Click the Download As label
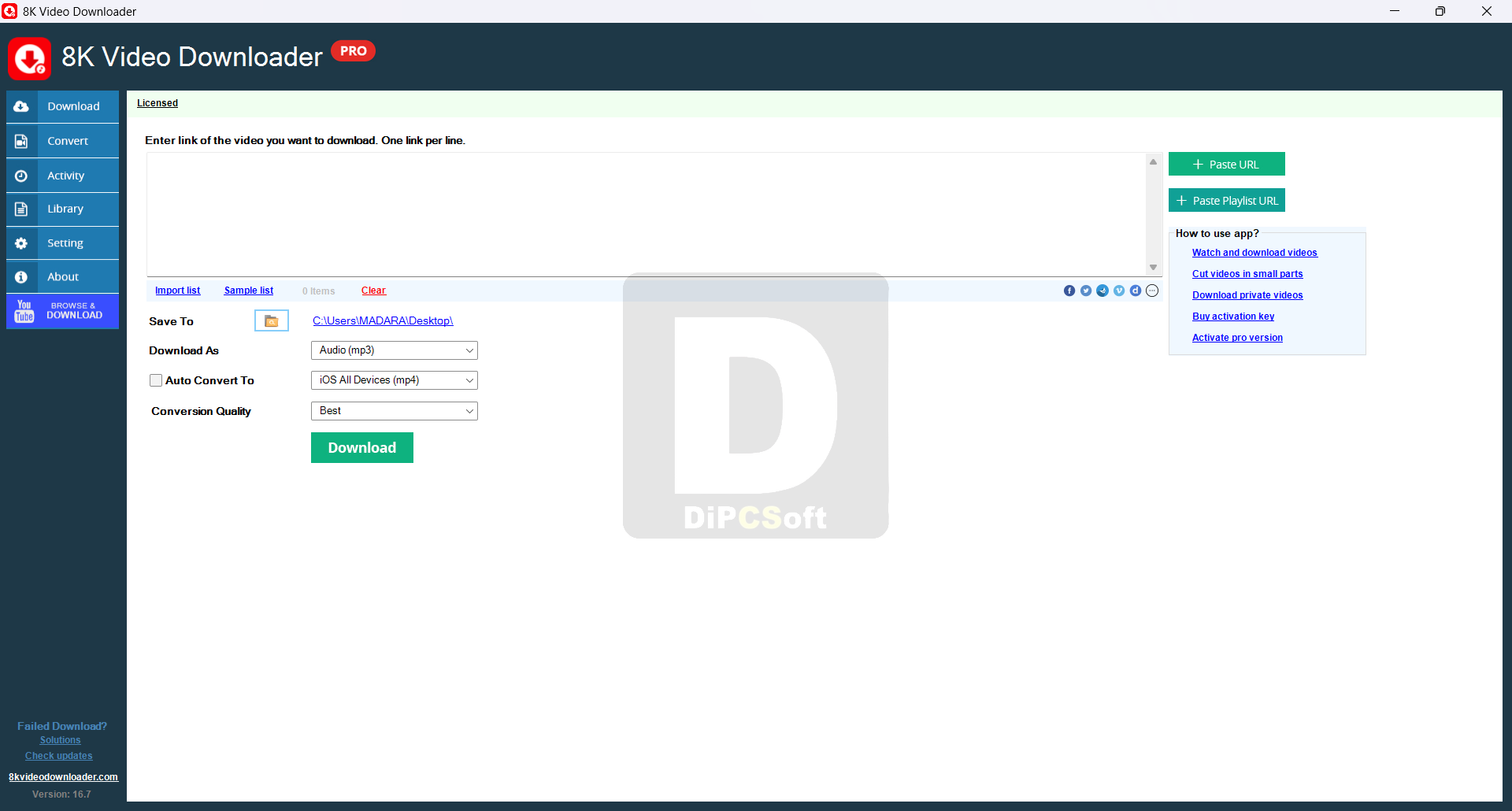The width and height of the screenshot is (1512, 811). (x=183, y=350)
